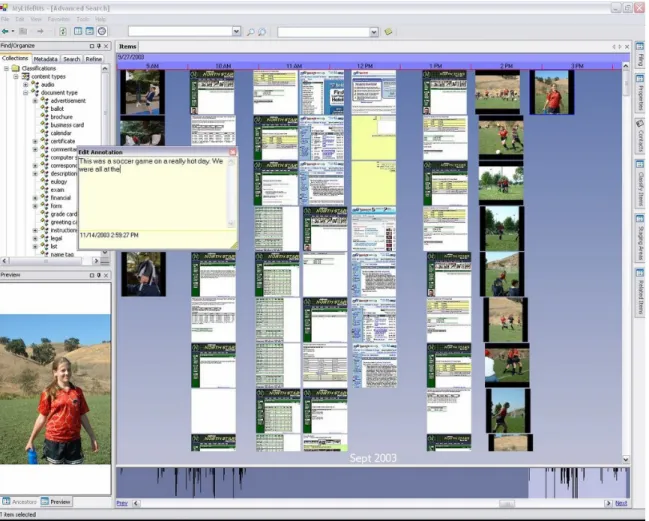Expand the advertisement tree node
The width and height of the screenshot is (649, 521).
pyautogui.click(x=35, y=101)
